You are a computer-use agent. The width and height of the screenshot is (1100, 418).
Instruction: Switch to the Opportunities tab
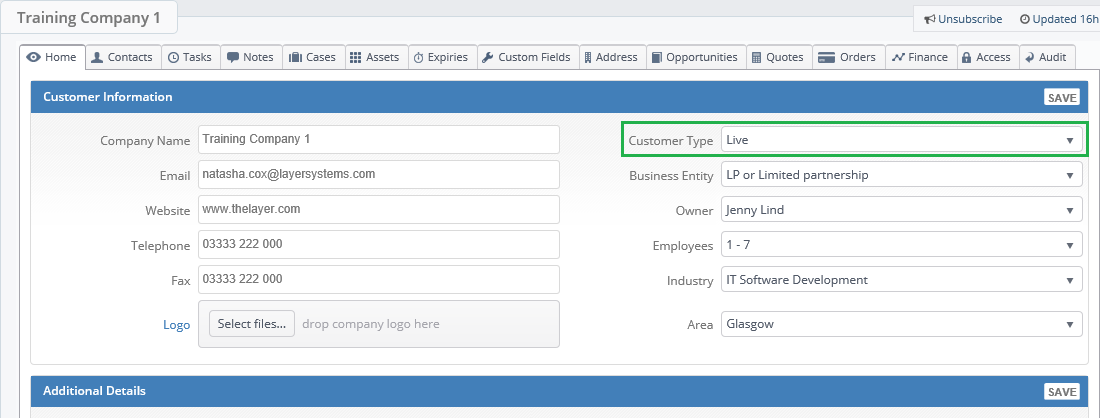(x=695, y=58)
